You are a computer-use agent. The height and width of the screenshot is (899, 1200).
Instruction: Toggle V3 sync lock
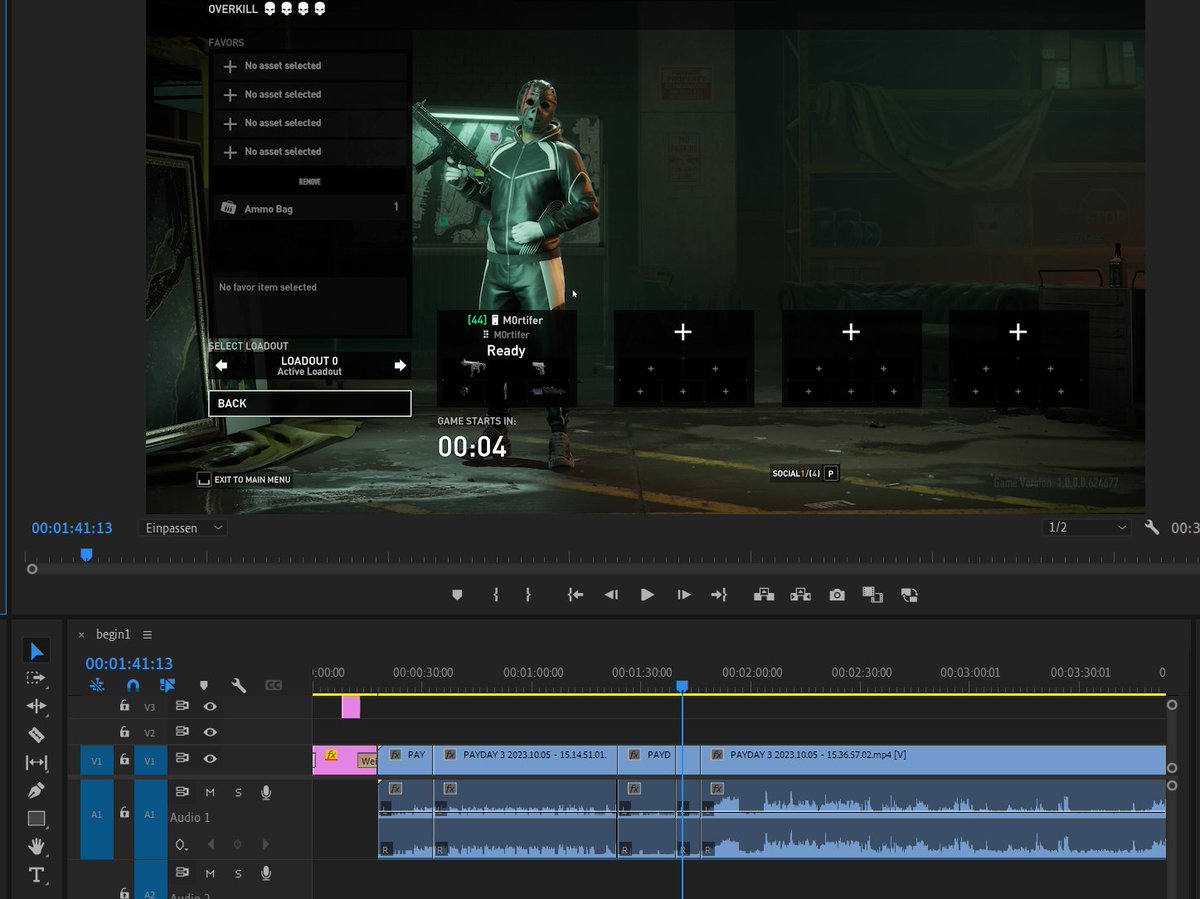click(x=183, y=706)
